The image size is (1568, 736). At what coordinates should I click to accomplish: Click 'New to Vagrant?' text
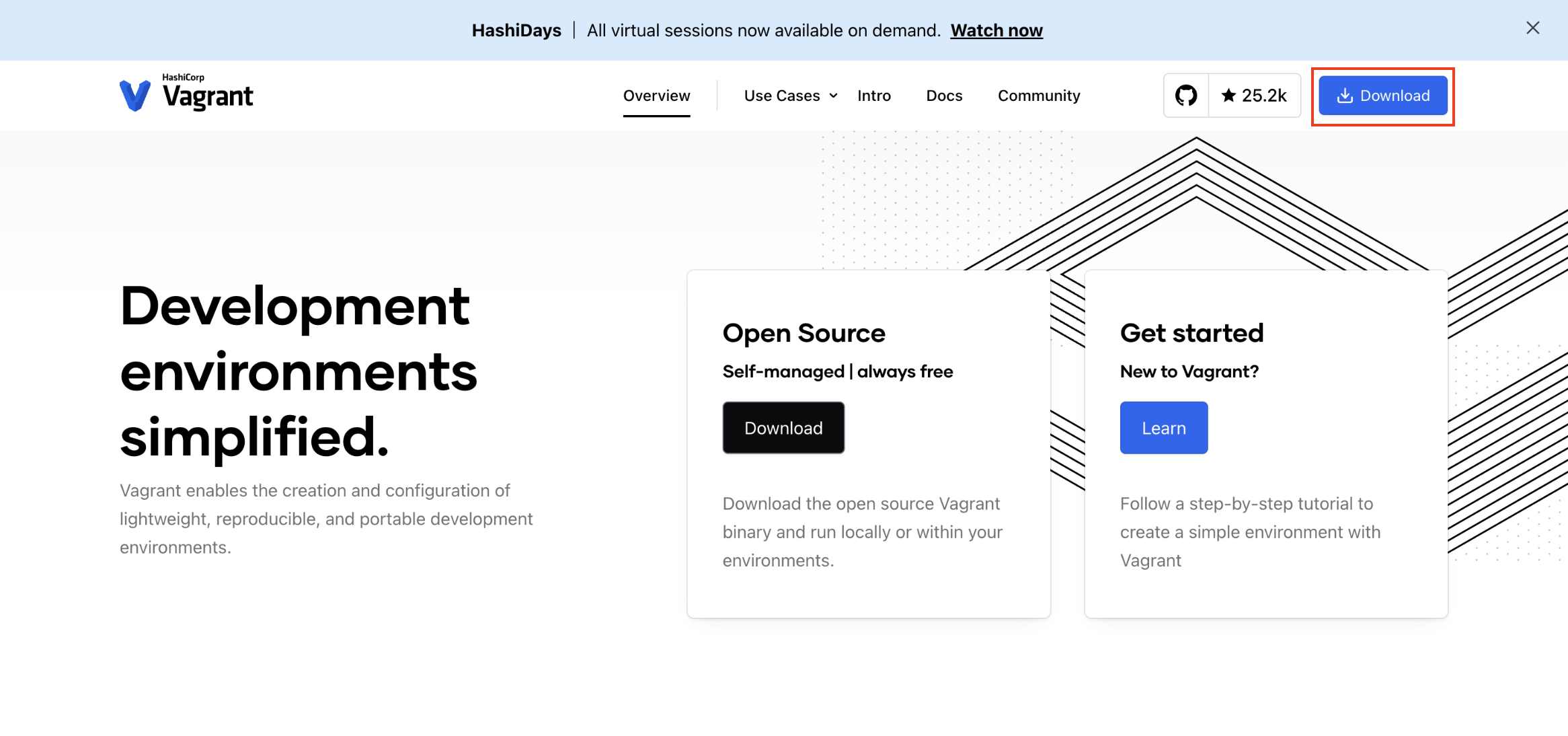coord(1189,371)
